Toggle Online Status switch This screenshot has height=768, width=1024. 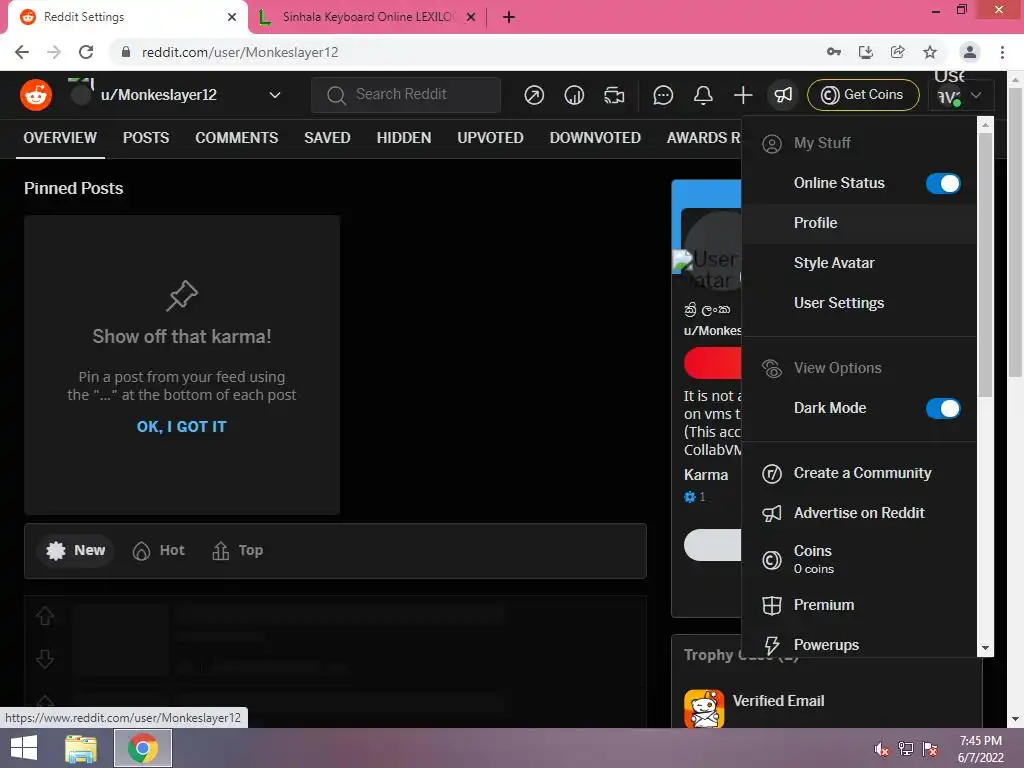(943, 184)
